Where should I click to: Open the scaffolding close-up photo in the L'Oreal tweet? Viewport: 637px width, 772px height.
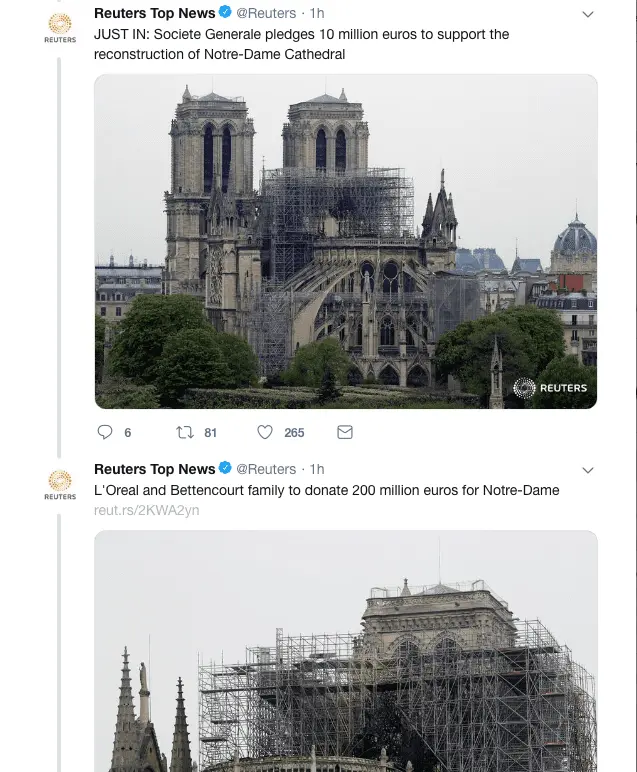click(x=346, y=650)
